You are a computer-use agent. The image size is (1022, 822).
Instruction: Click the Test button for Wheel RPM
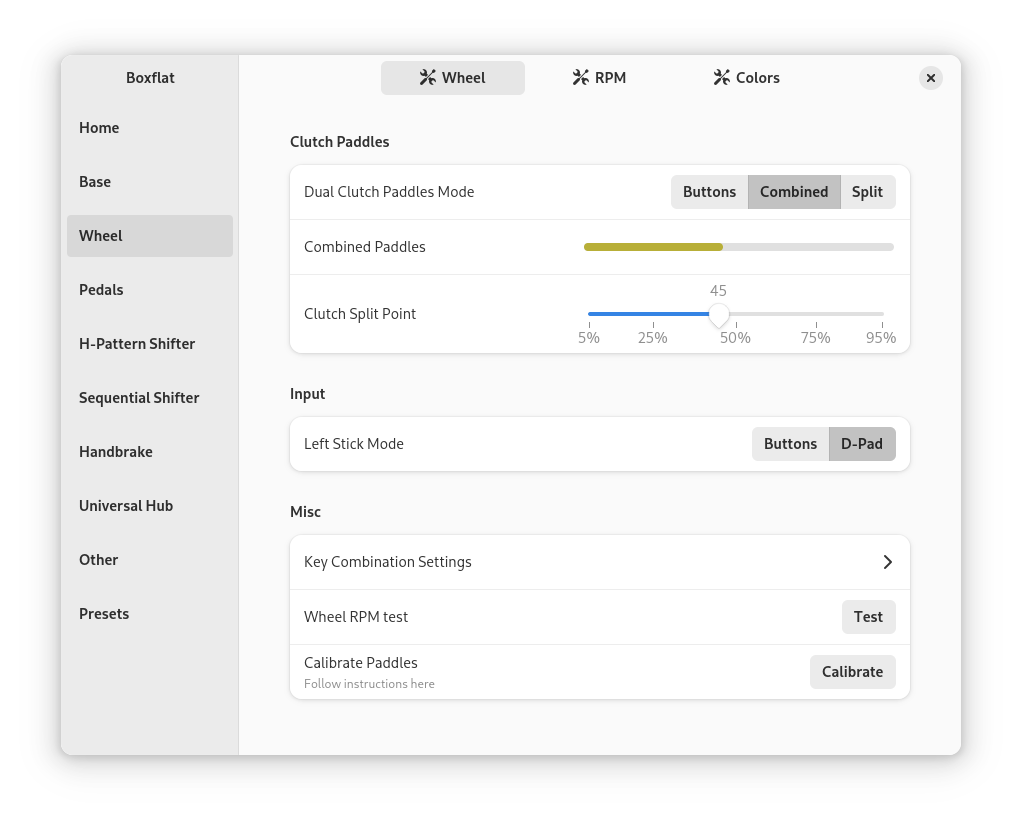click(868, 617)
